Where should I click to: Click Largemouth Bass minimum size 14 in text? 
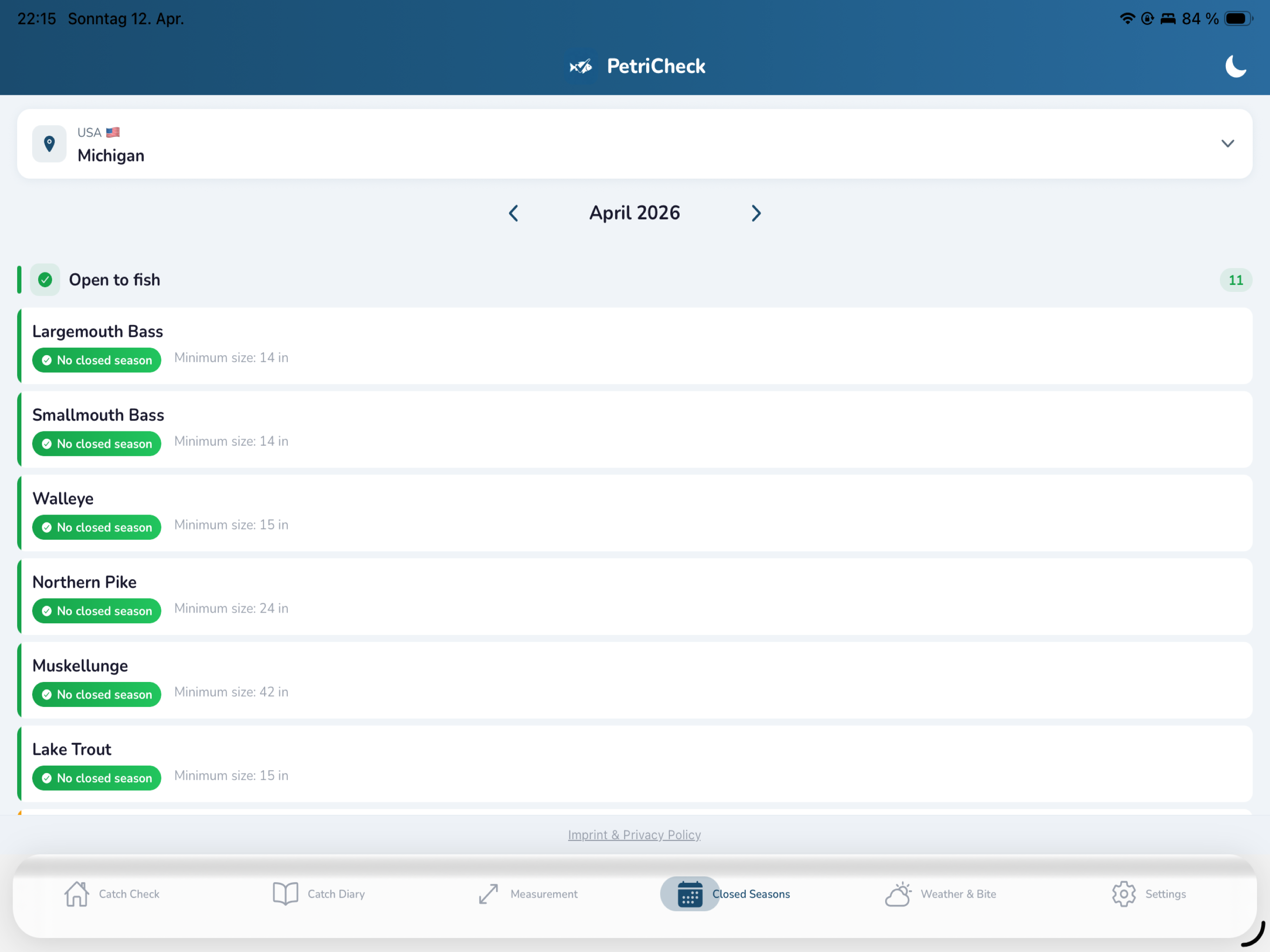(x=232, y=358)
